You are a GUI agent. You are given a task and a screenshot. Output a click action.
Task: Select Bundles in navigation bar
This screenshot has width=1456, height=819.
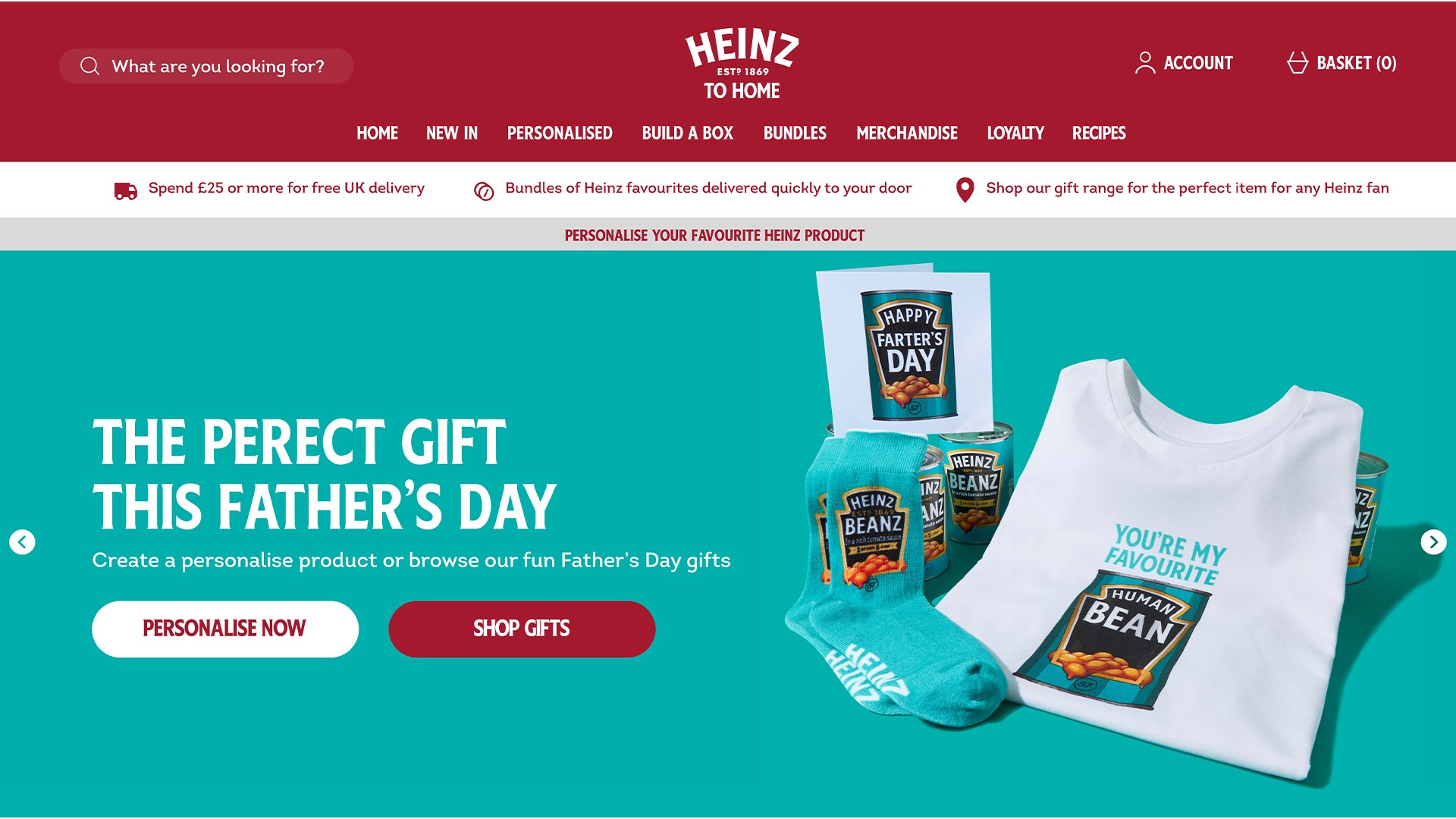[795, 133]
